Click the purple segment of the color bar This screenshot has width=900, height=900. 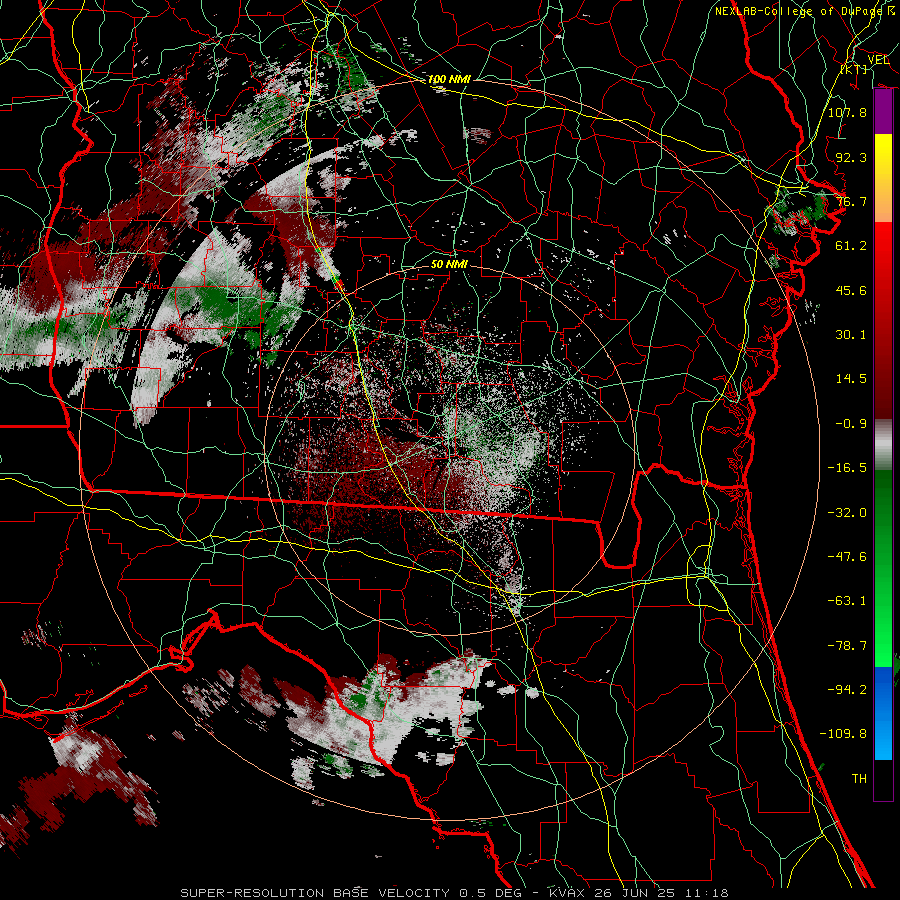883,112
